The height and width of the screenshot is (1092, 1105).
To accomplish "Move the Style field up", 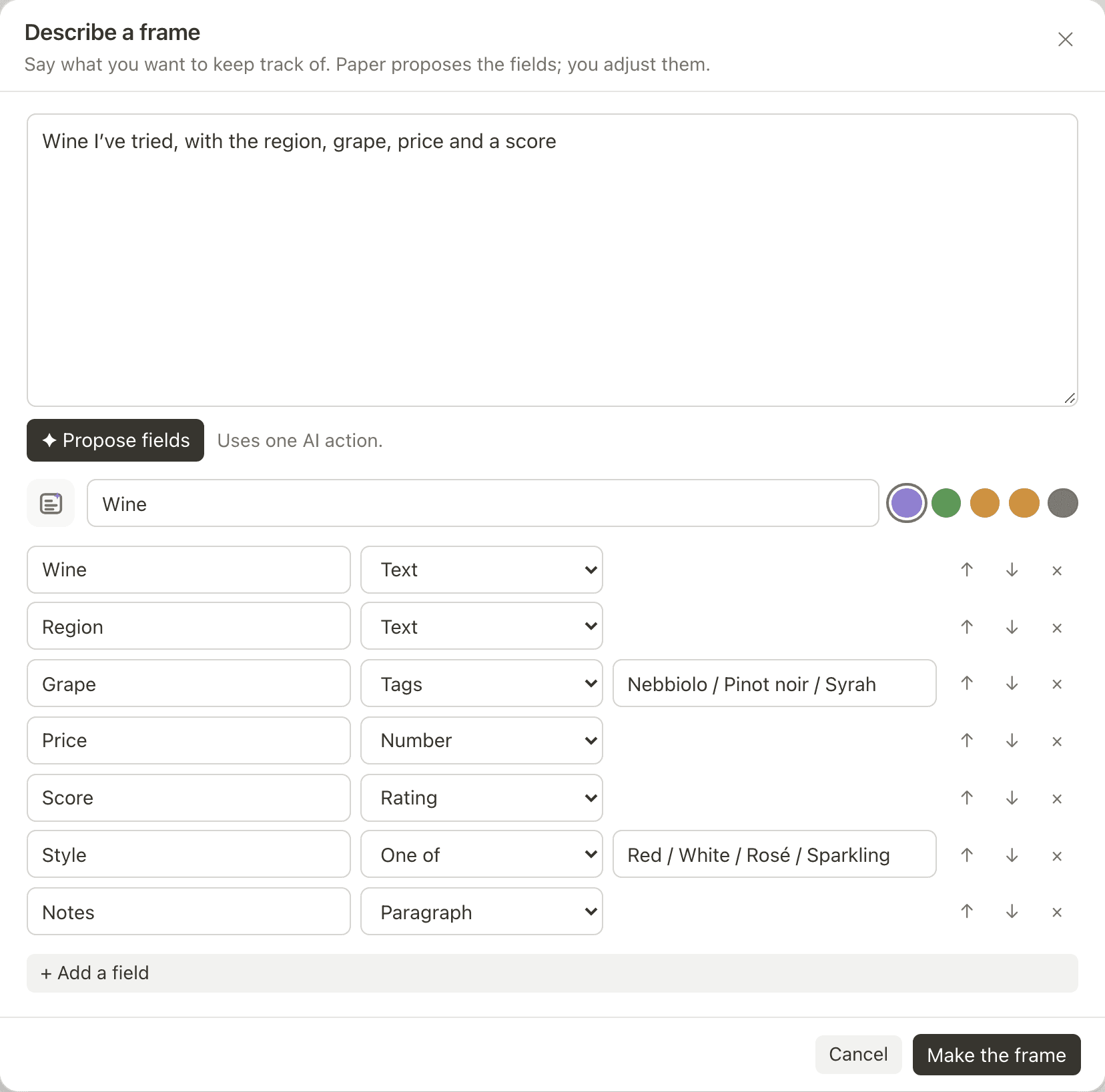I will (967, 855).
